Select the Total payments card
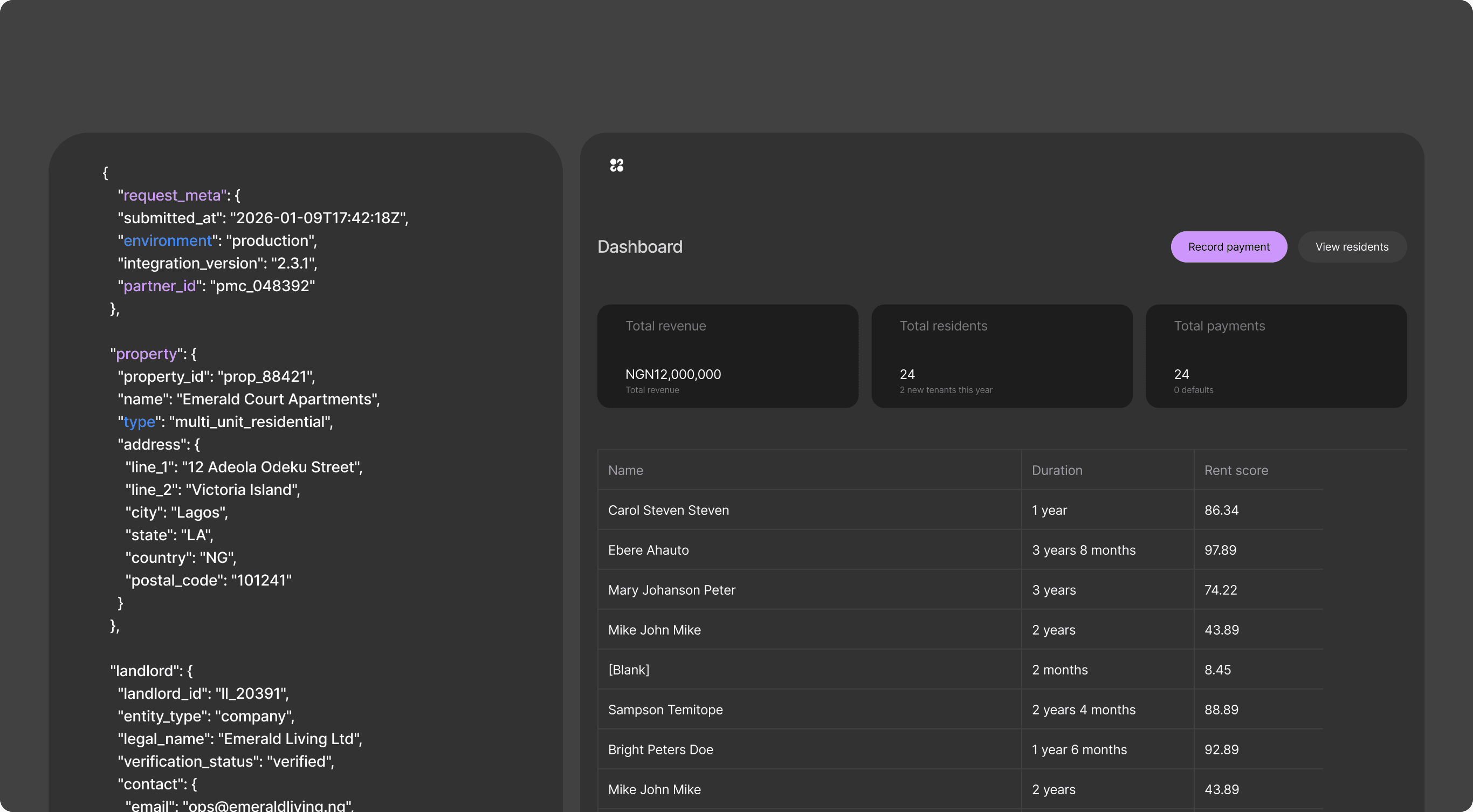This screenshot has width=1473, height=812. (1276, 356)
